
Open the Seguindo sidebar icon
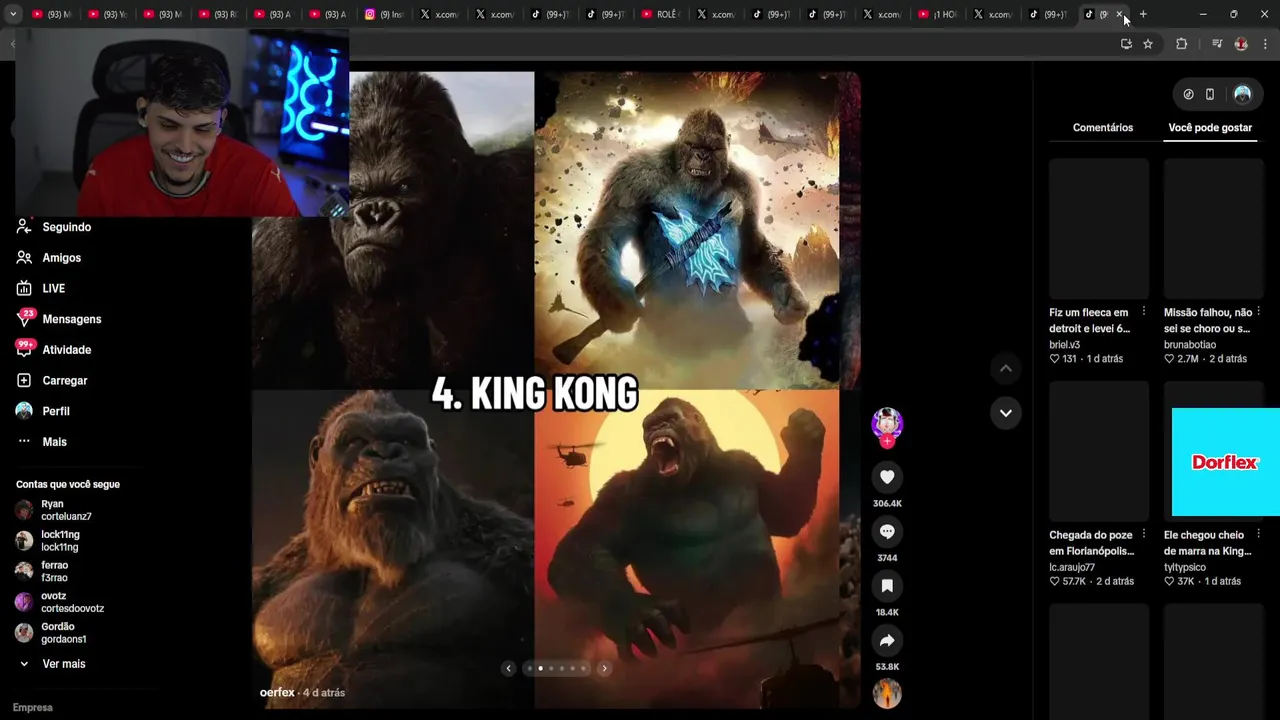[x=24, y=227]
